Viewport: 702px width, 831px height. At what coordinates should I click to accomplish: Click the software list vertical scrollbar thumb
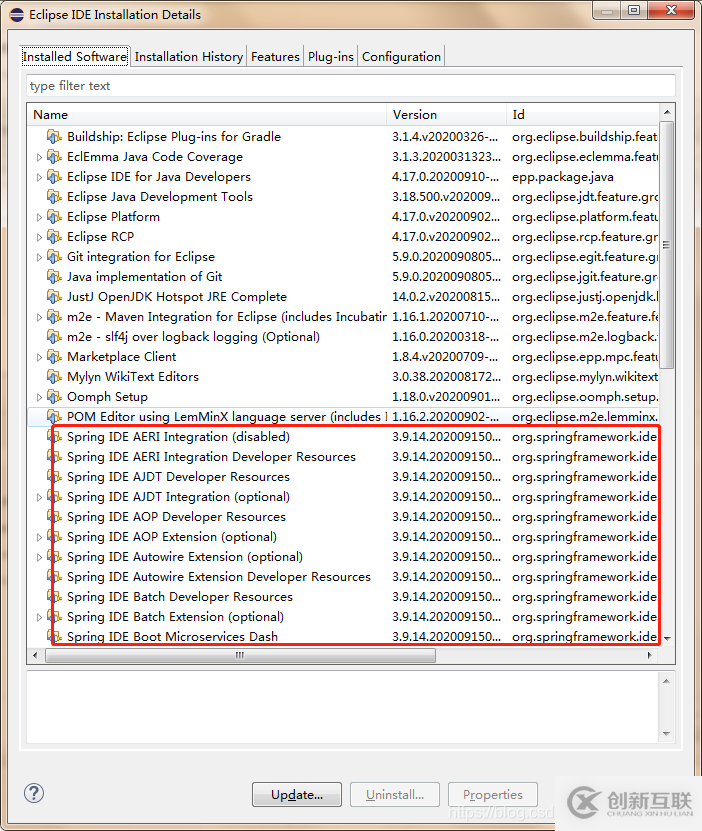667,245
